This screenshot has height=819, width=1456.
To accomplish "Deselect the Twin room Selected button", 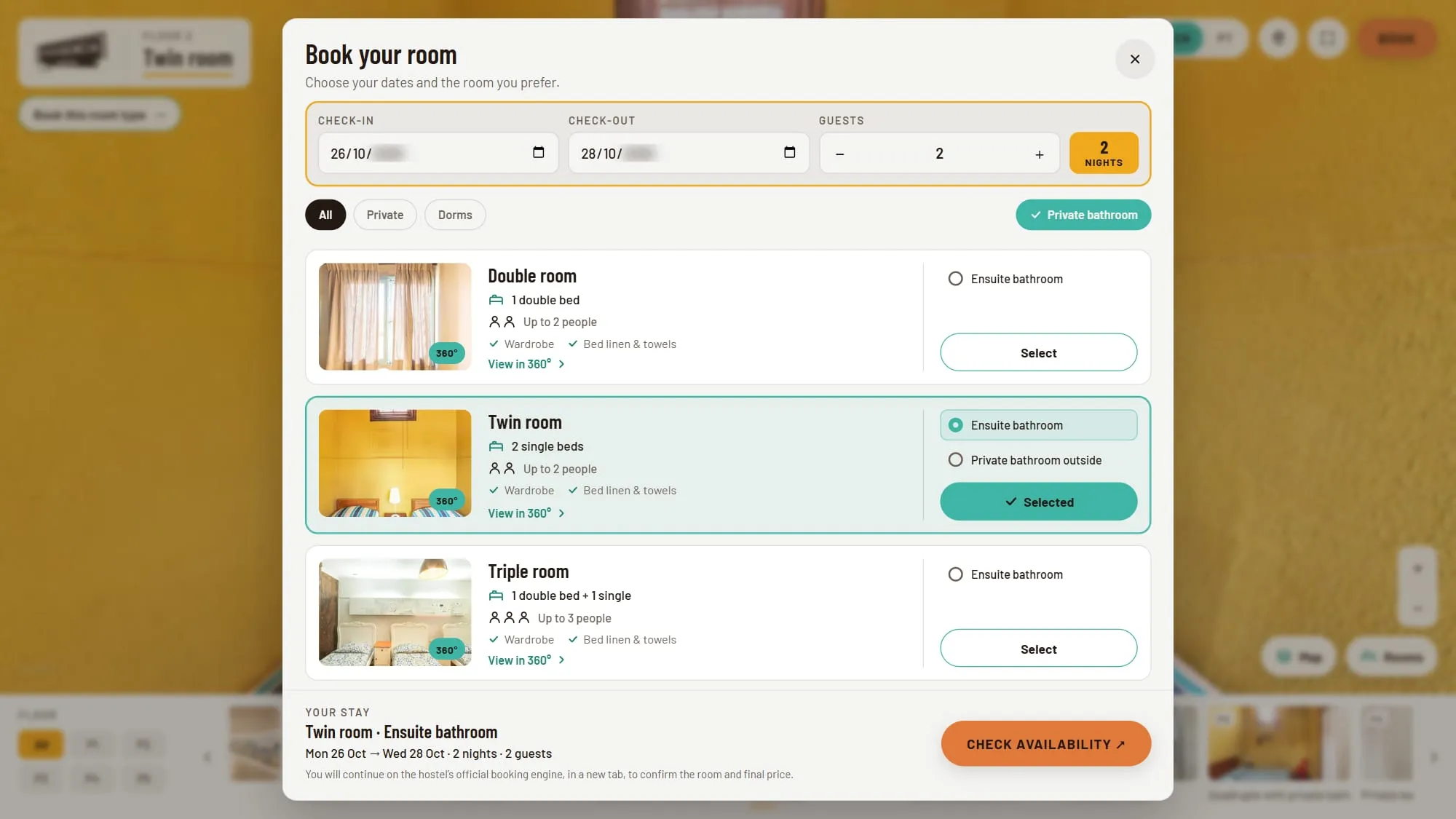I will point(1038,502).
